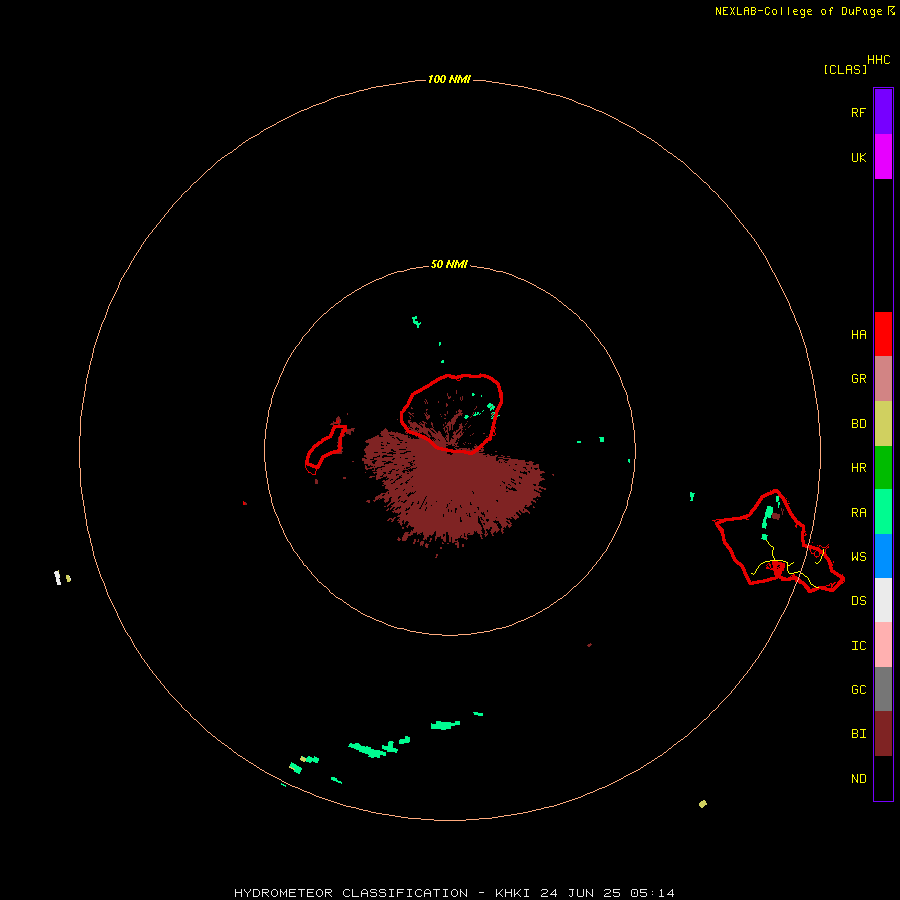This screenshot has height=900, width=900.
Task: Click the large red-outlined island near center
Action: point(452,413)
